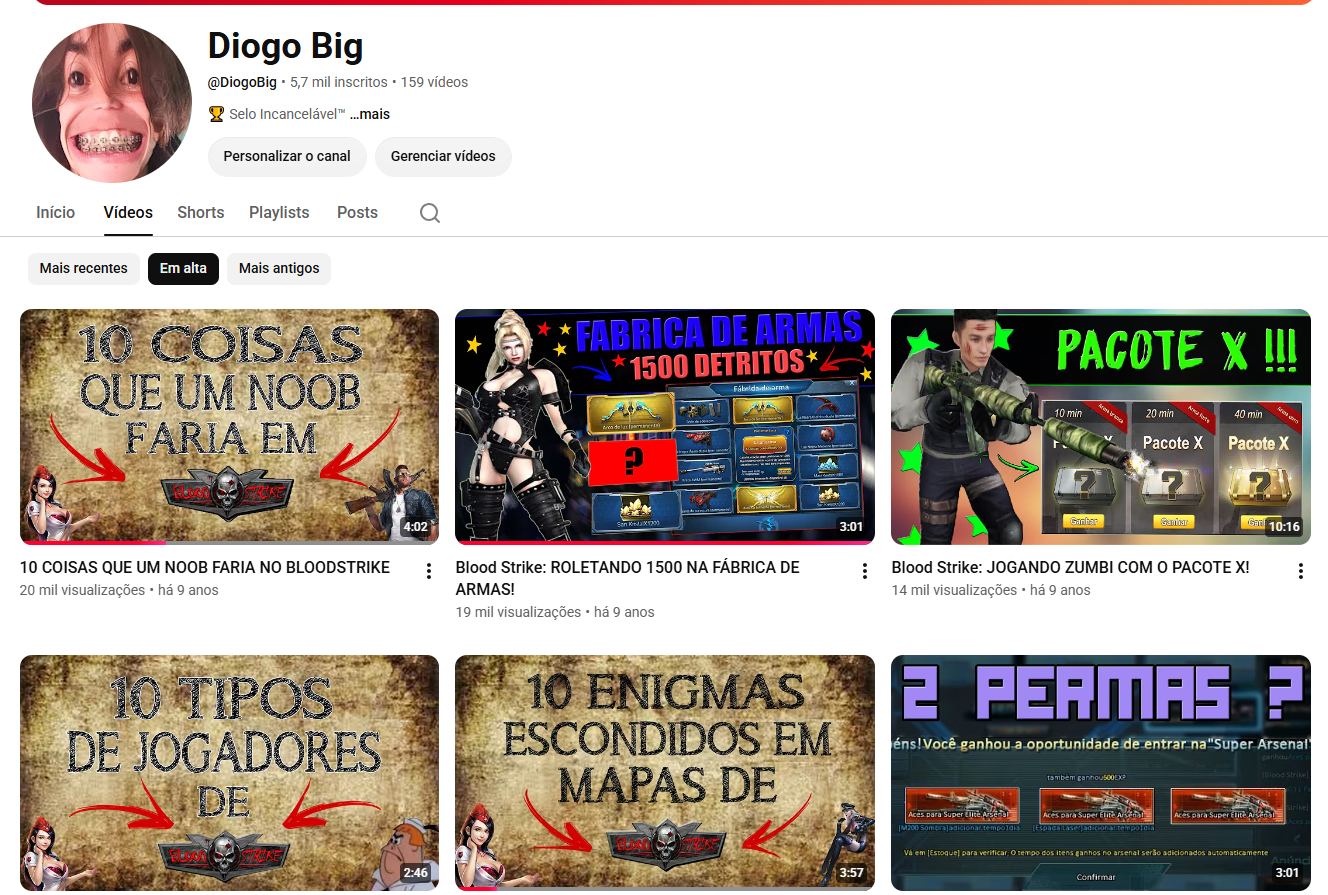Click the 2:46 duration badge
This screenshot has height=895, width=1328.
pos(415,873)
